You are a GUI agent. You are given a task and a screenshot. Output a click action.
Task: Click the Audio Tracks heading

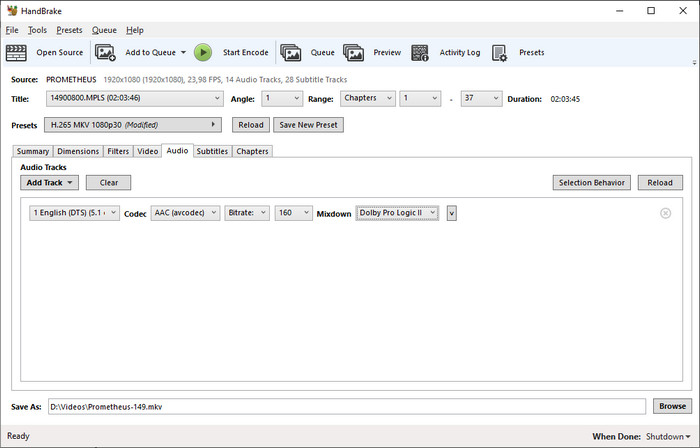tap(43, 167)
